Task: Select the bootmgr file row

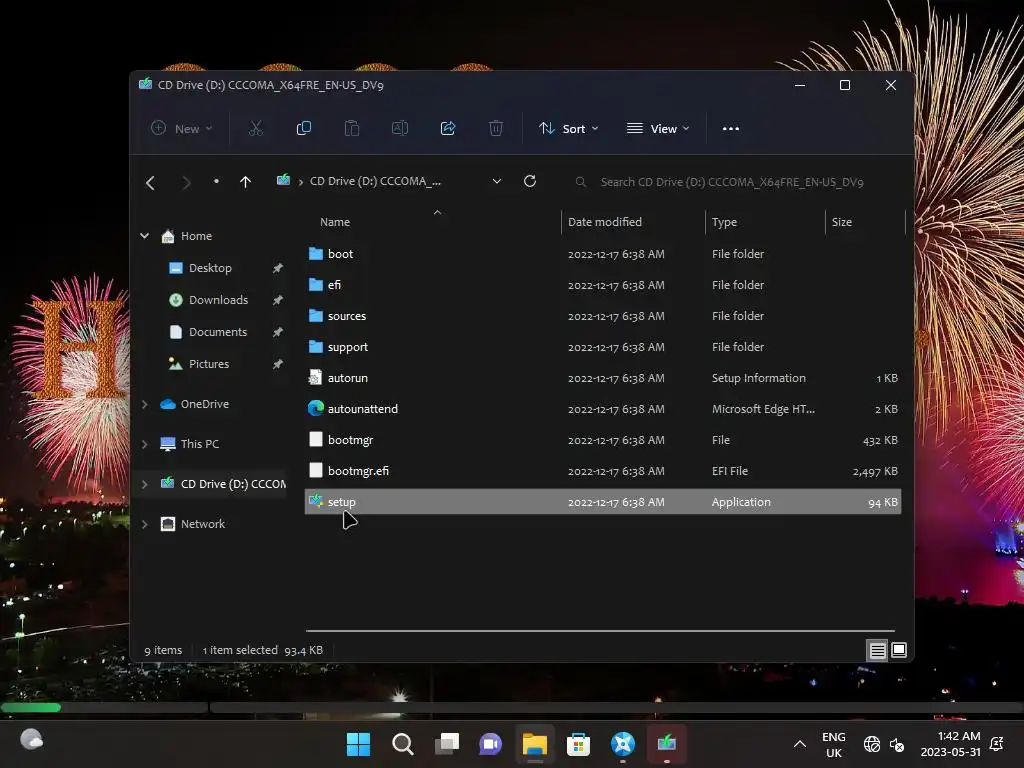Action: click(x=603, y=440)
